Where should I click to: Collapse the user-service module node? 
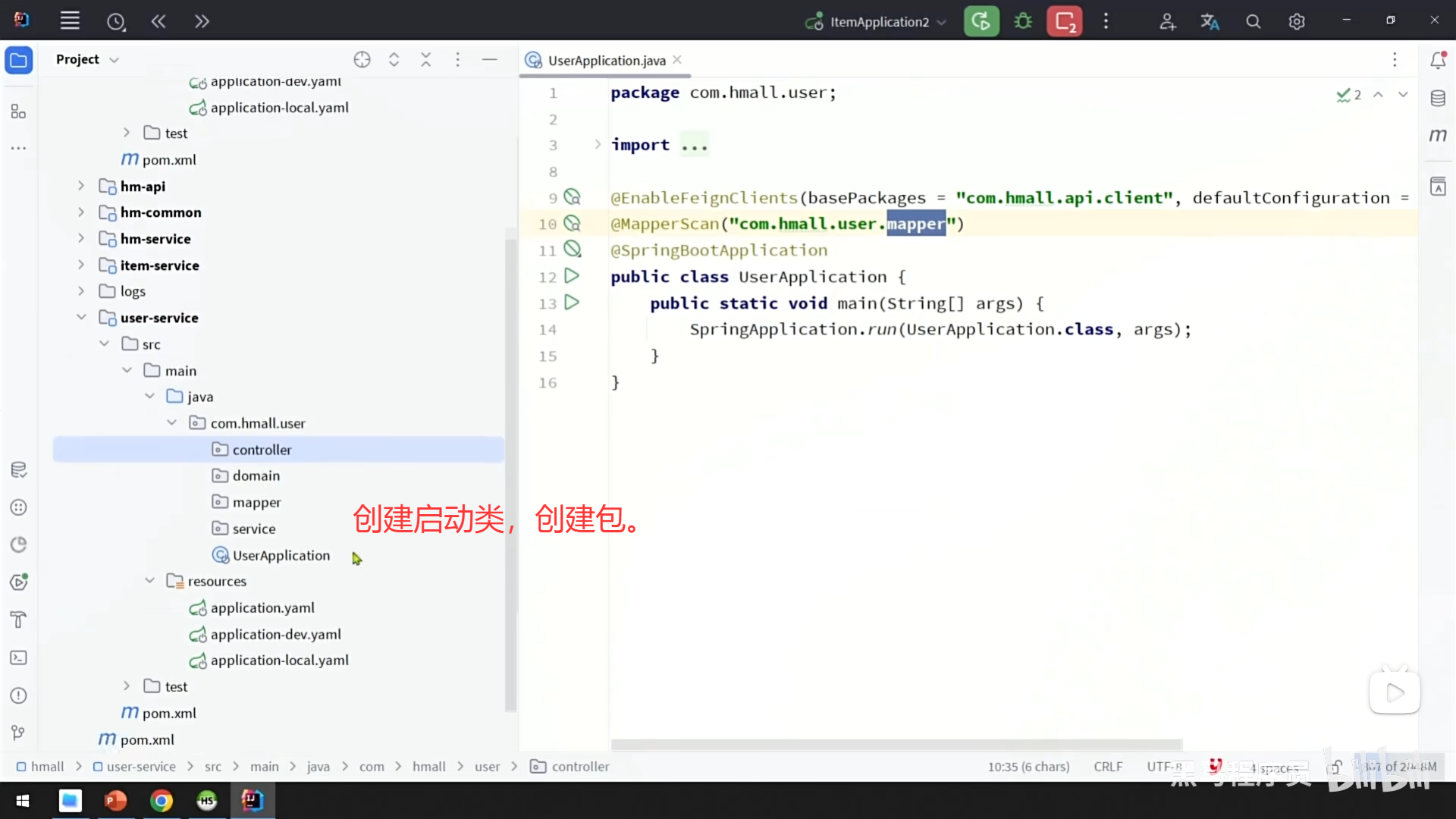click(81, 317)
